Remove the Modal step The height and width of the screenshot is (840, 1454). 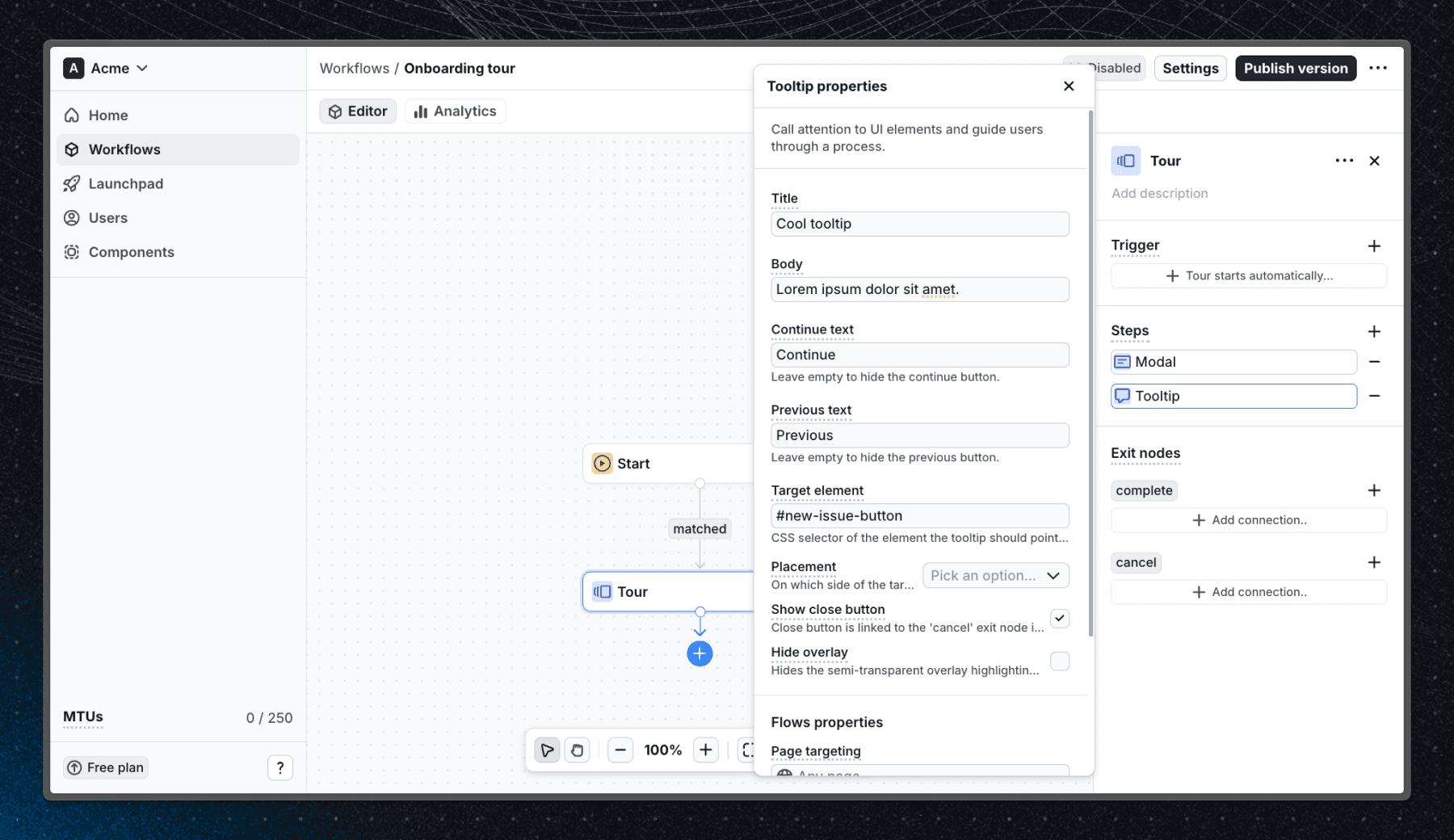[1373, 362]
